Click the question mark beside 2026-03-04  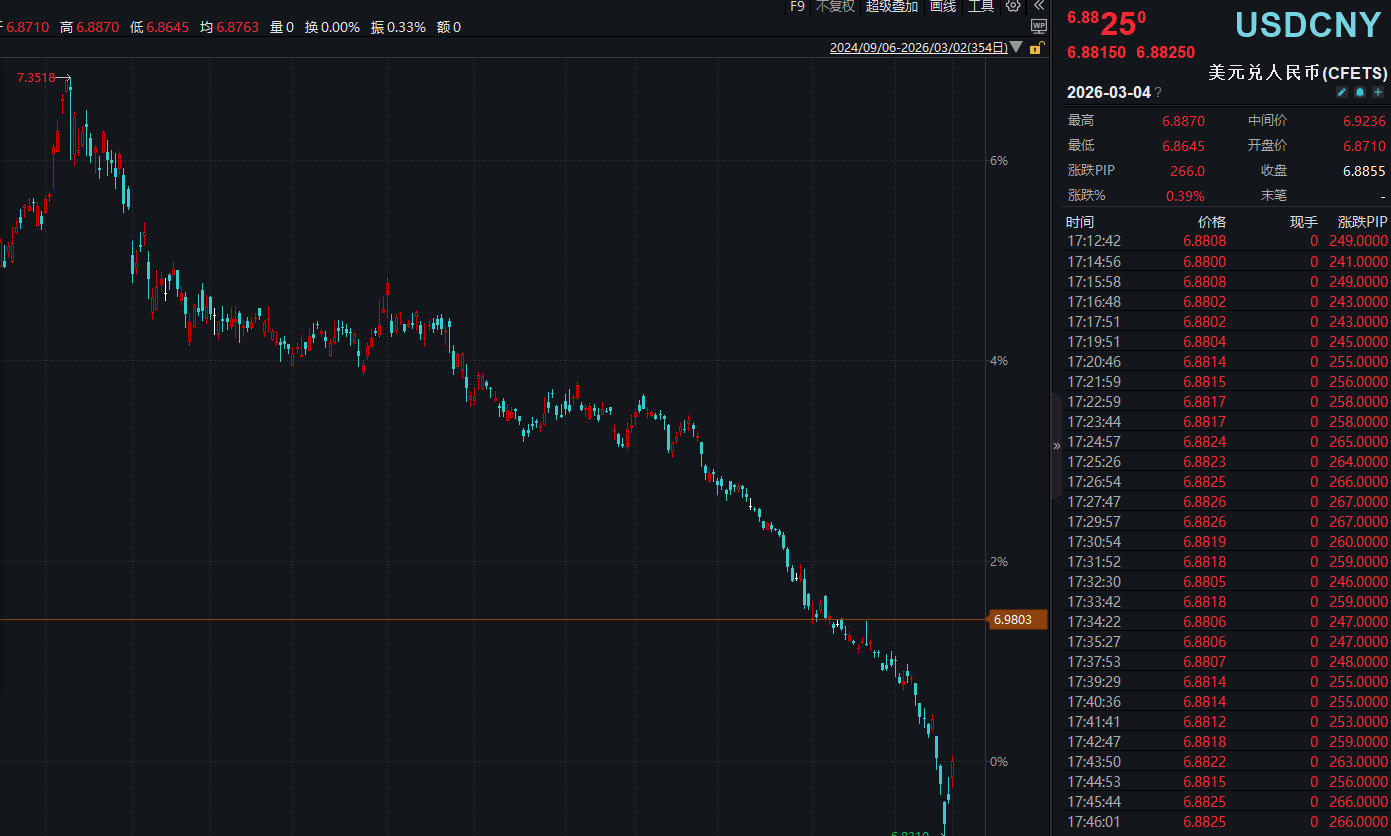[1159, 93]
